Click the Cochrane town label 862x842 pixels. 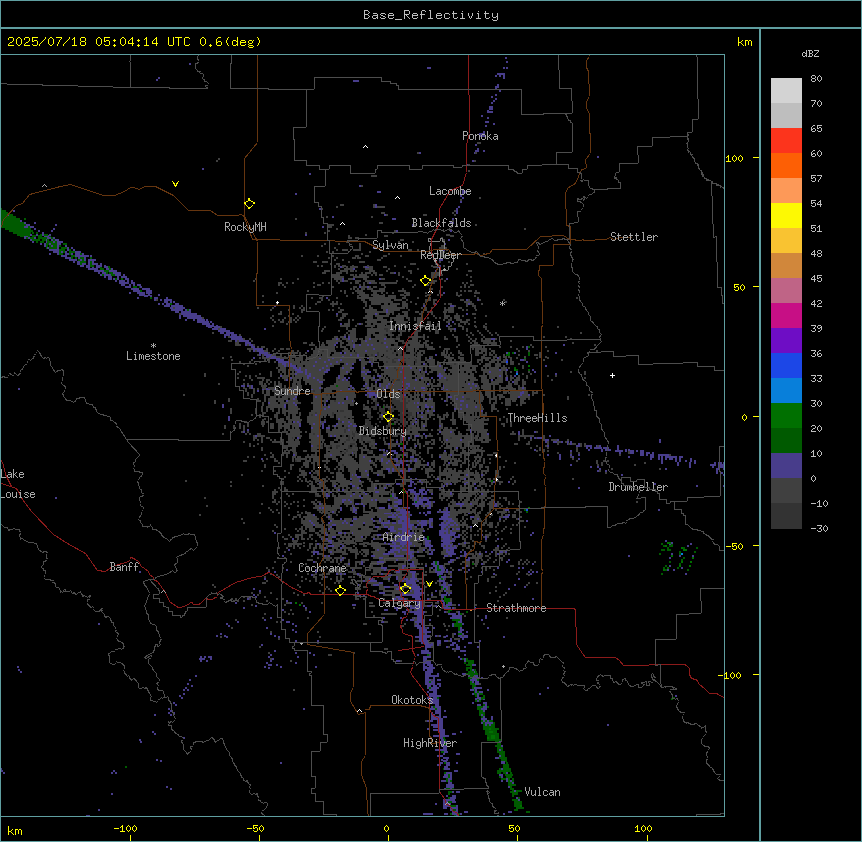click(x=322, y=568)
